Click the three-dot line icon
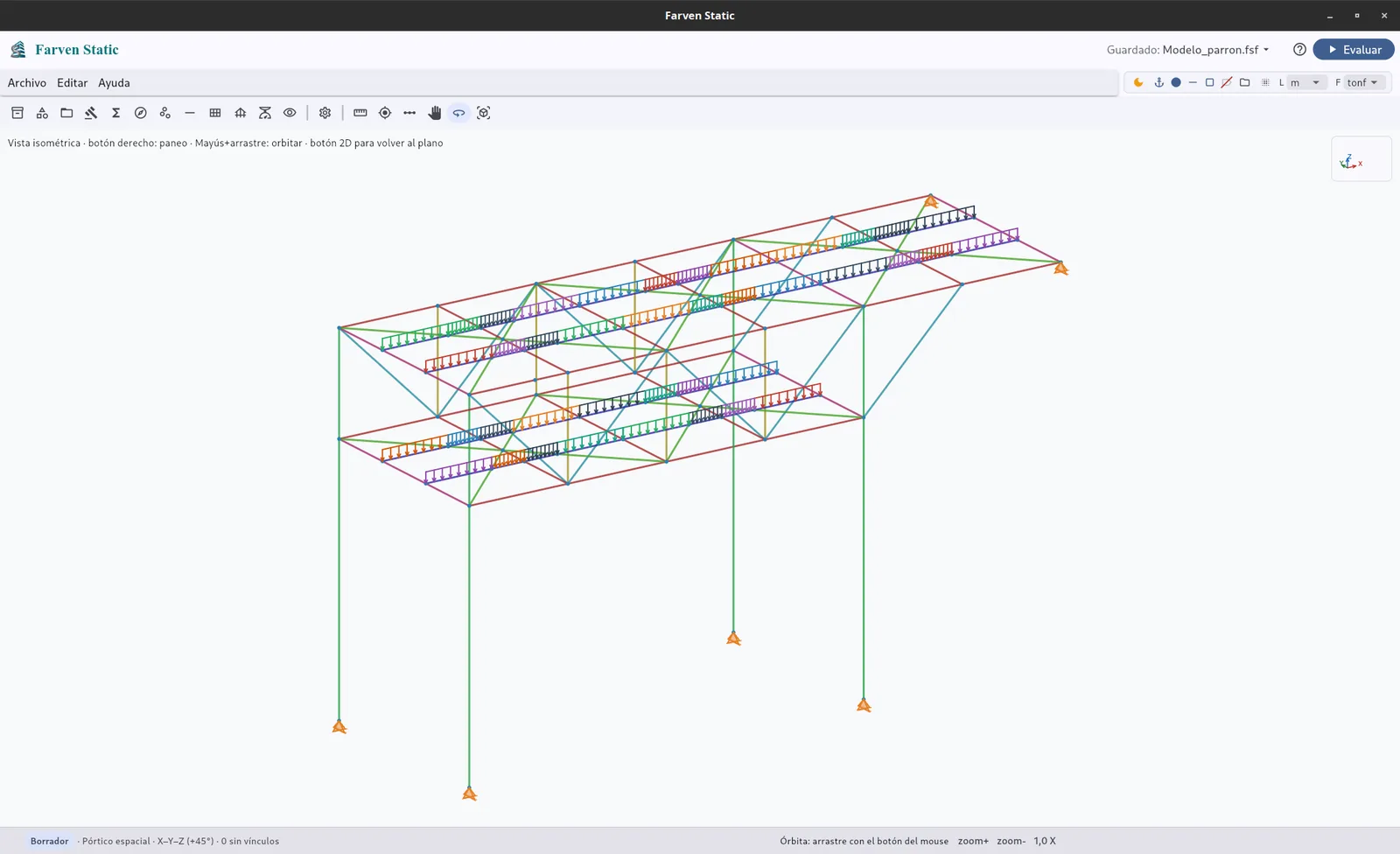Image resolution: width=1400 pixels, height=854 pixels. [x=409, y=113]
